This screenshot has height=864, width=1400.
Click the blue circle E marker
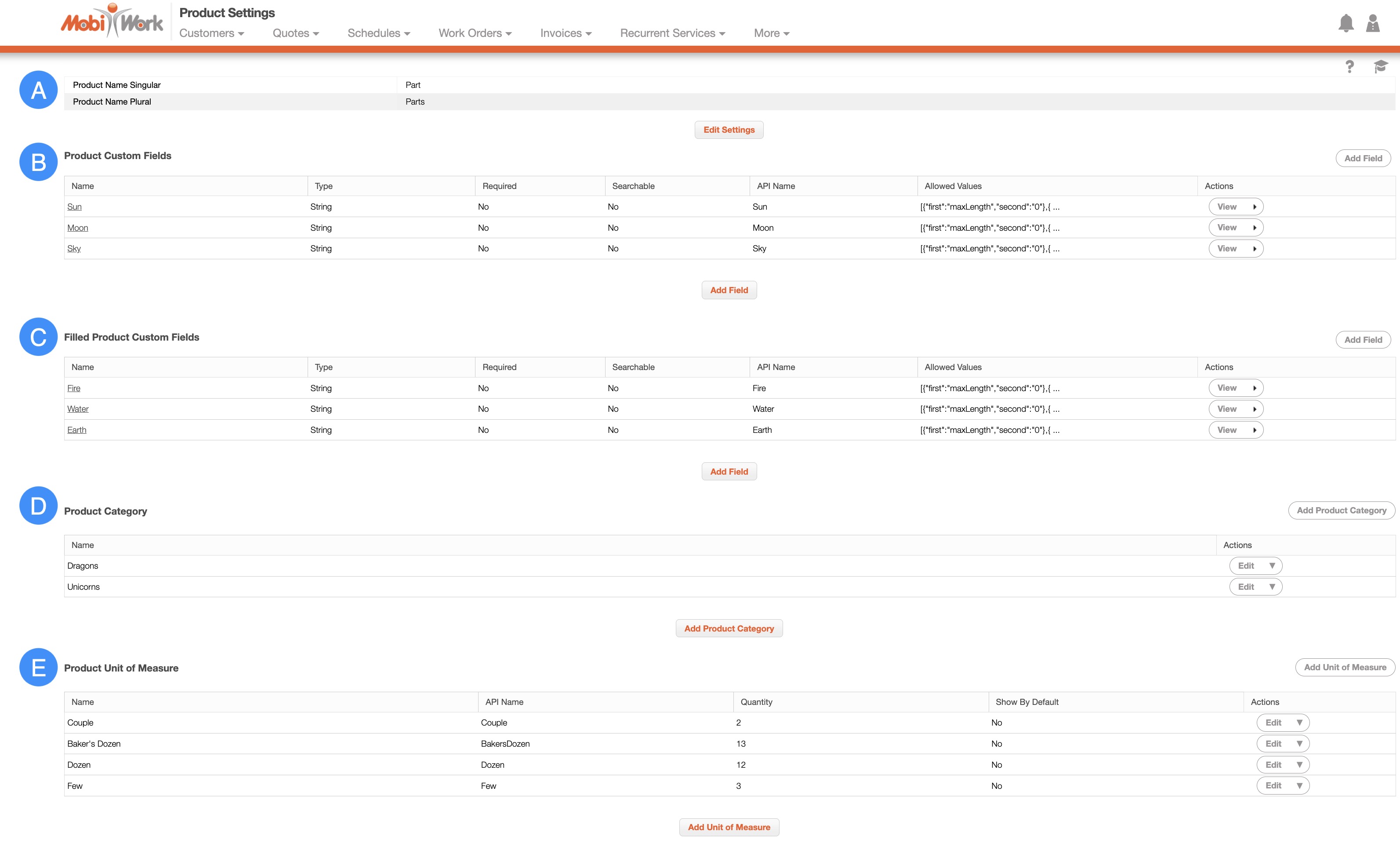[38, 668]
